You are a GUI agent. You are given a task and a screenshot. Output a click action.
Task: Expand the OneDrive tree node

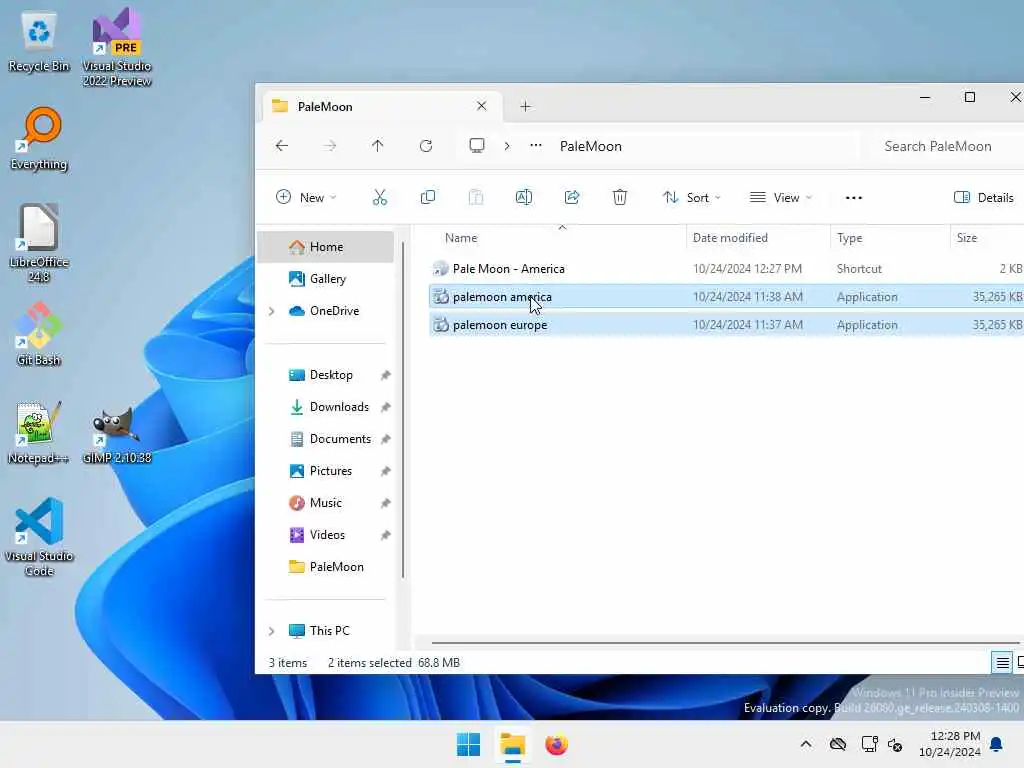coord(272,311)
